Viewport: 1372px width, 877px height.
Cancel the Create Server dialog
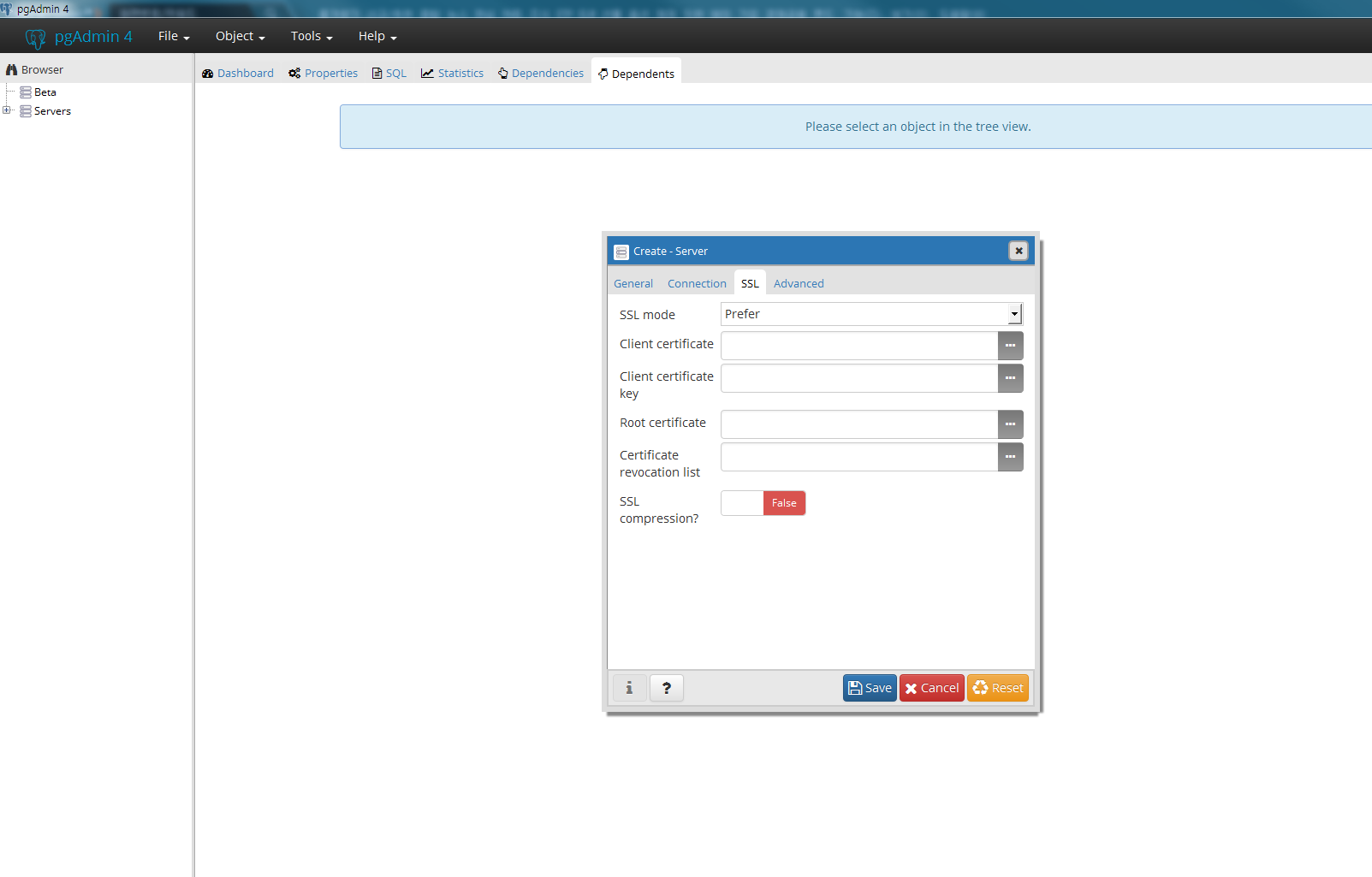tap(931, 688)
